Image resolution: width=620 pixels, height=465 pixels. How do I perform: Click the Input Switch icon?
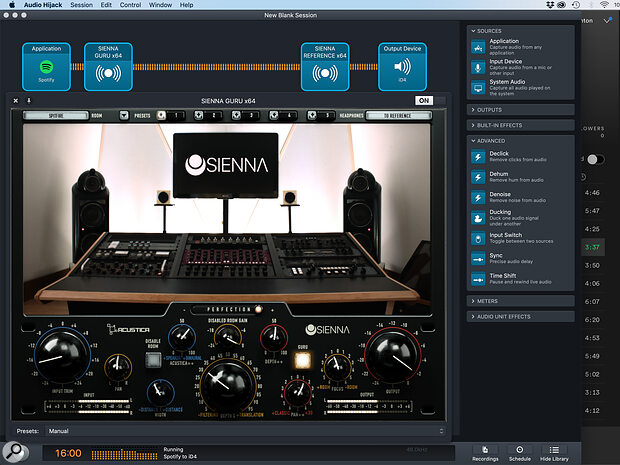478,238
